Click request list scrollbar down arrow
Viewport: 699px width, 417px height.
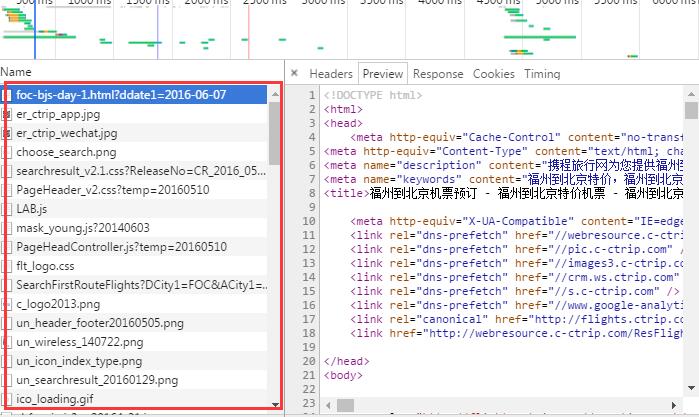[275, 401]
